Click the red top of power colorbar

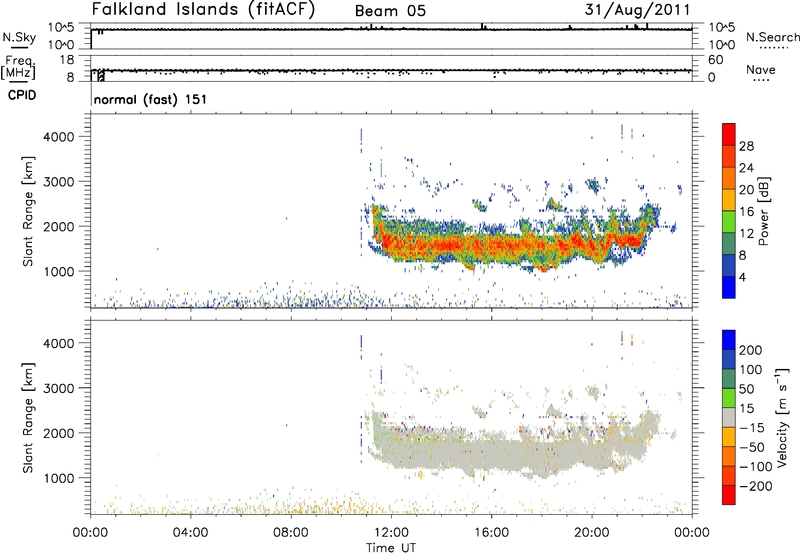729,132
